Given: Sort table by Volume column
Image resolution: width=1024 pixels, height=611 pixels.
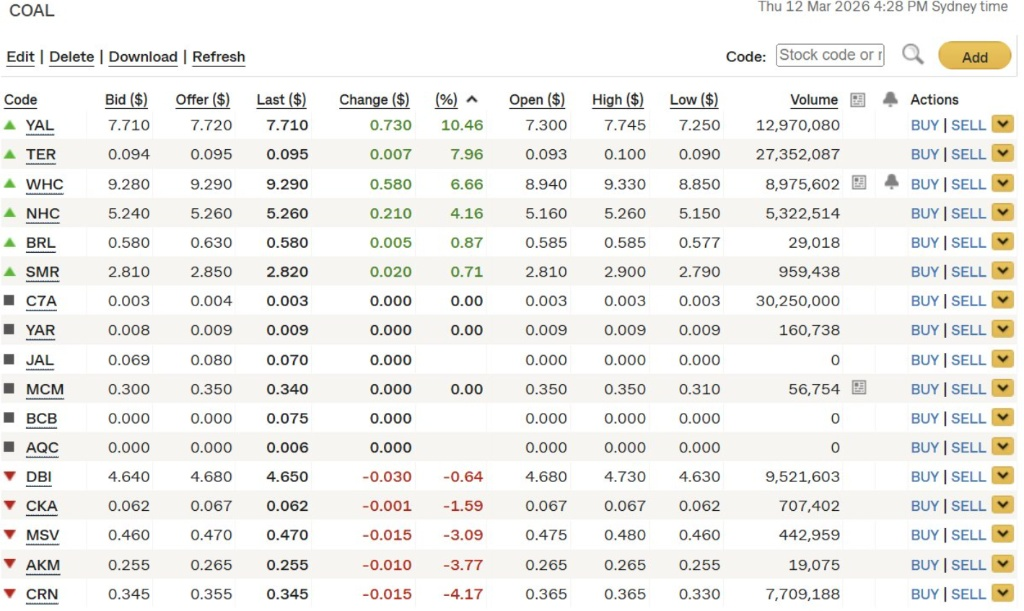Looking at the screenshot, I should (x=814, y=100).
